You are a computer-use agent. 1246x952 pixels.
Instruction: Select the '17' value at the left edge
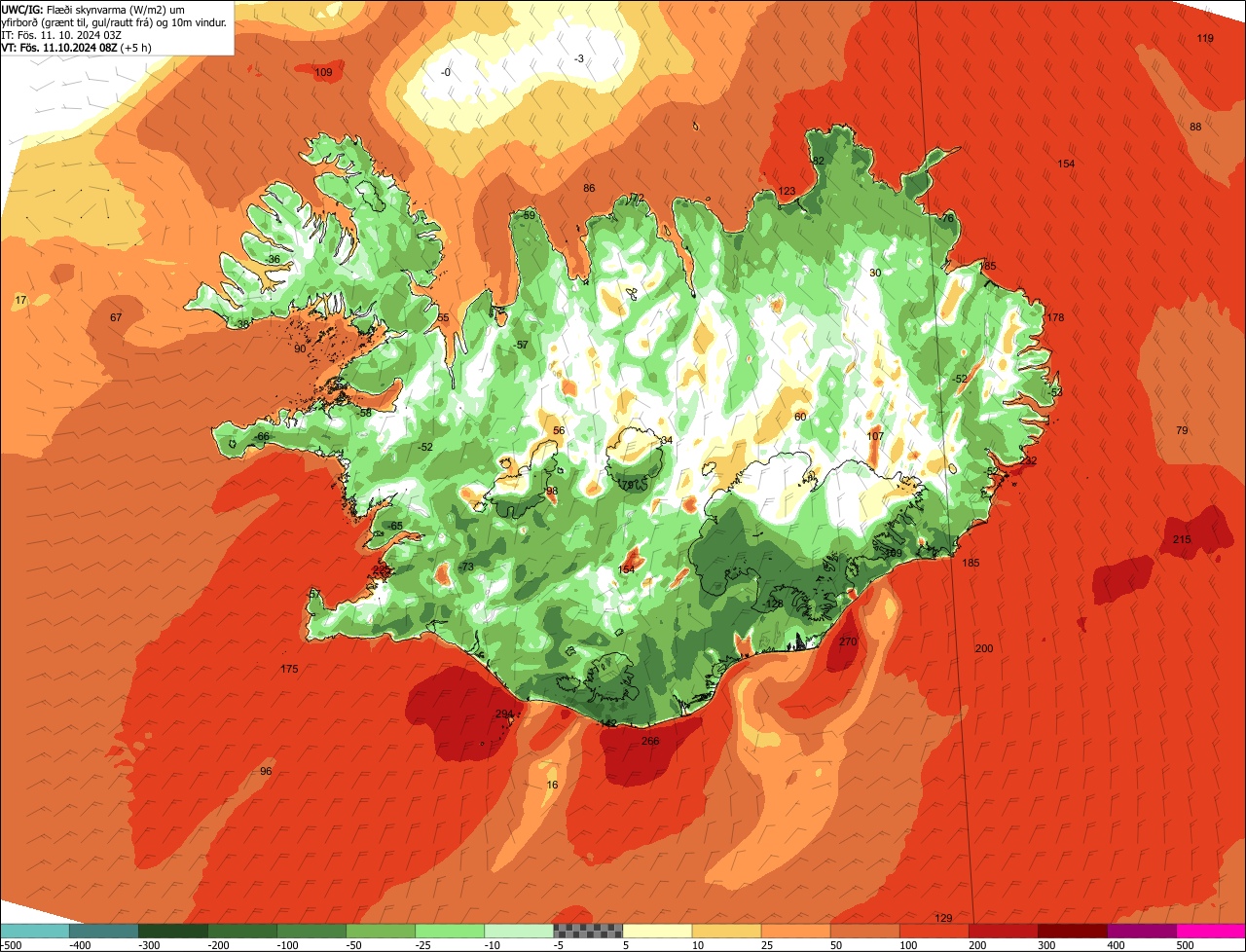point(21,300)
